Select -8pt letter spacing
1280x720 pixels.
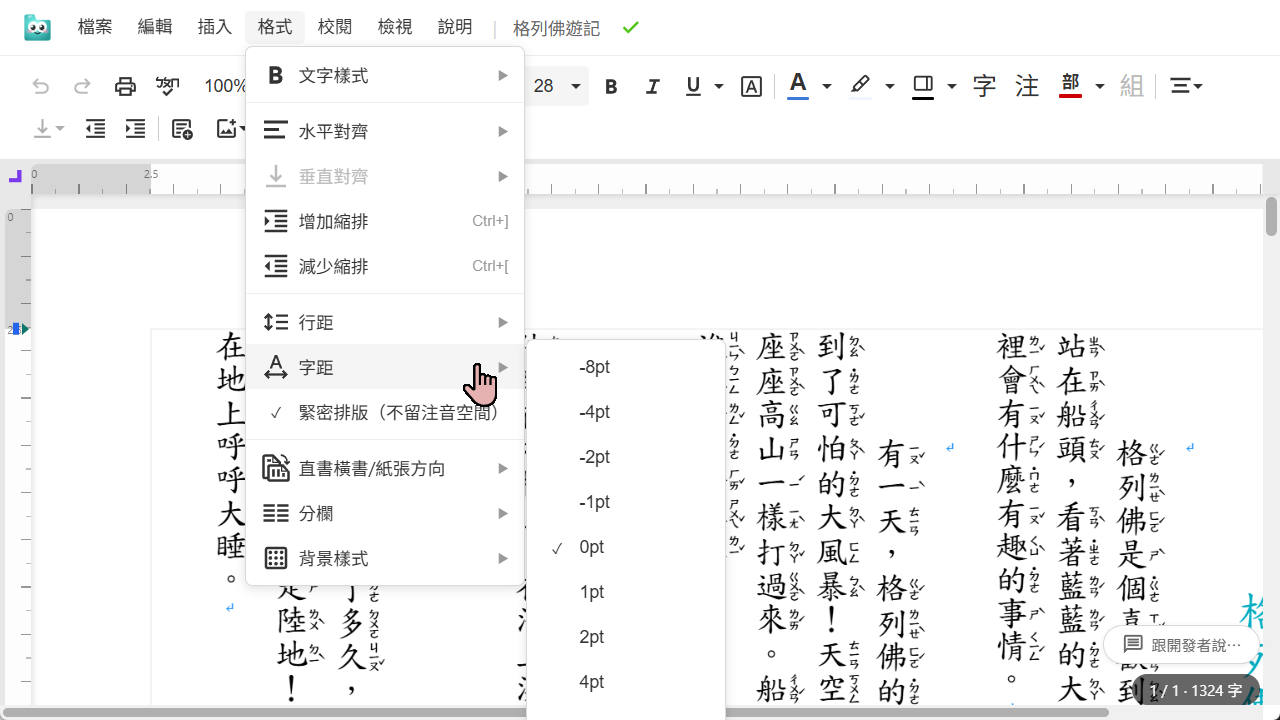(x=626, y=367)
